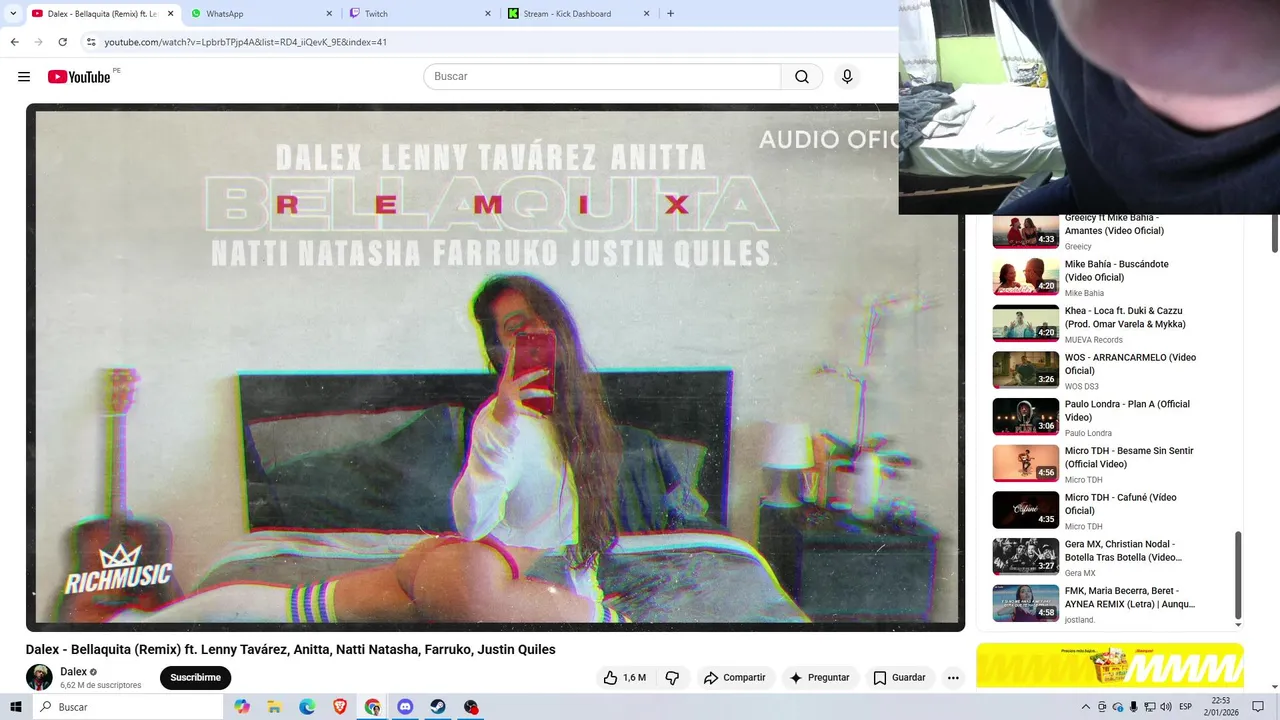Click the Bellaquita Remix video player
1280x720 pixels.
495,367
